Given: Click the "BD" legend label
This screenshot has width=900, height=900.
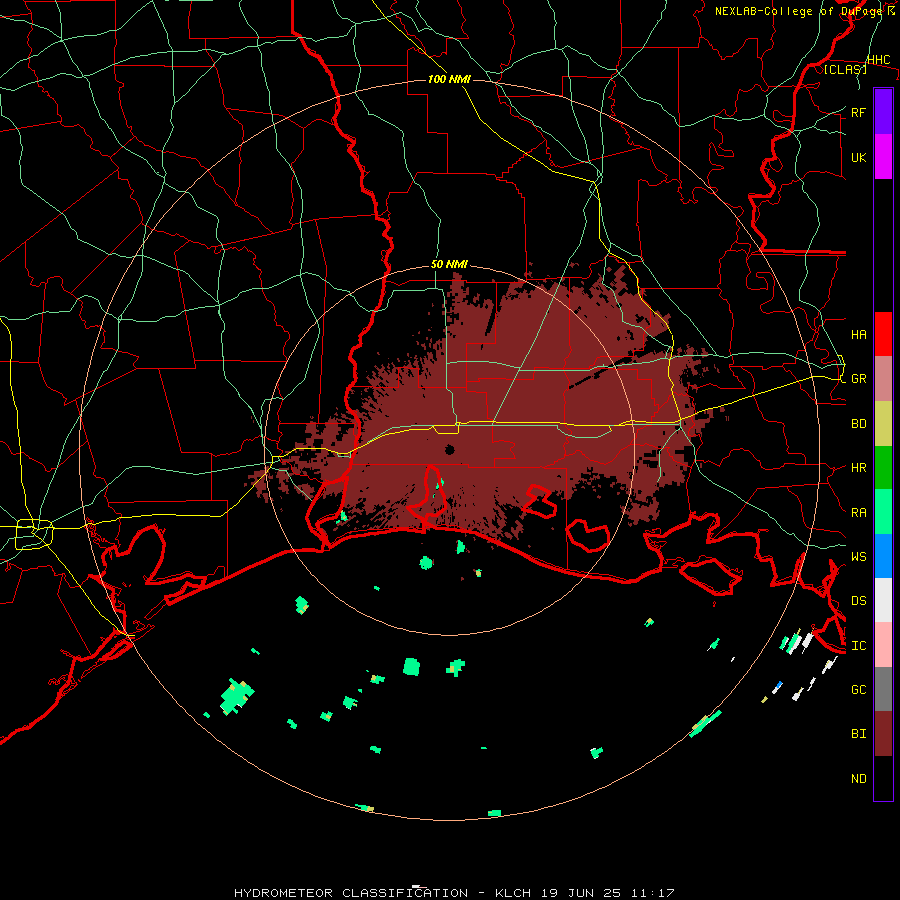Looking at the screenshot, I should (x=858, y=424).
